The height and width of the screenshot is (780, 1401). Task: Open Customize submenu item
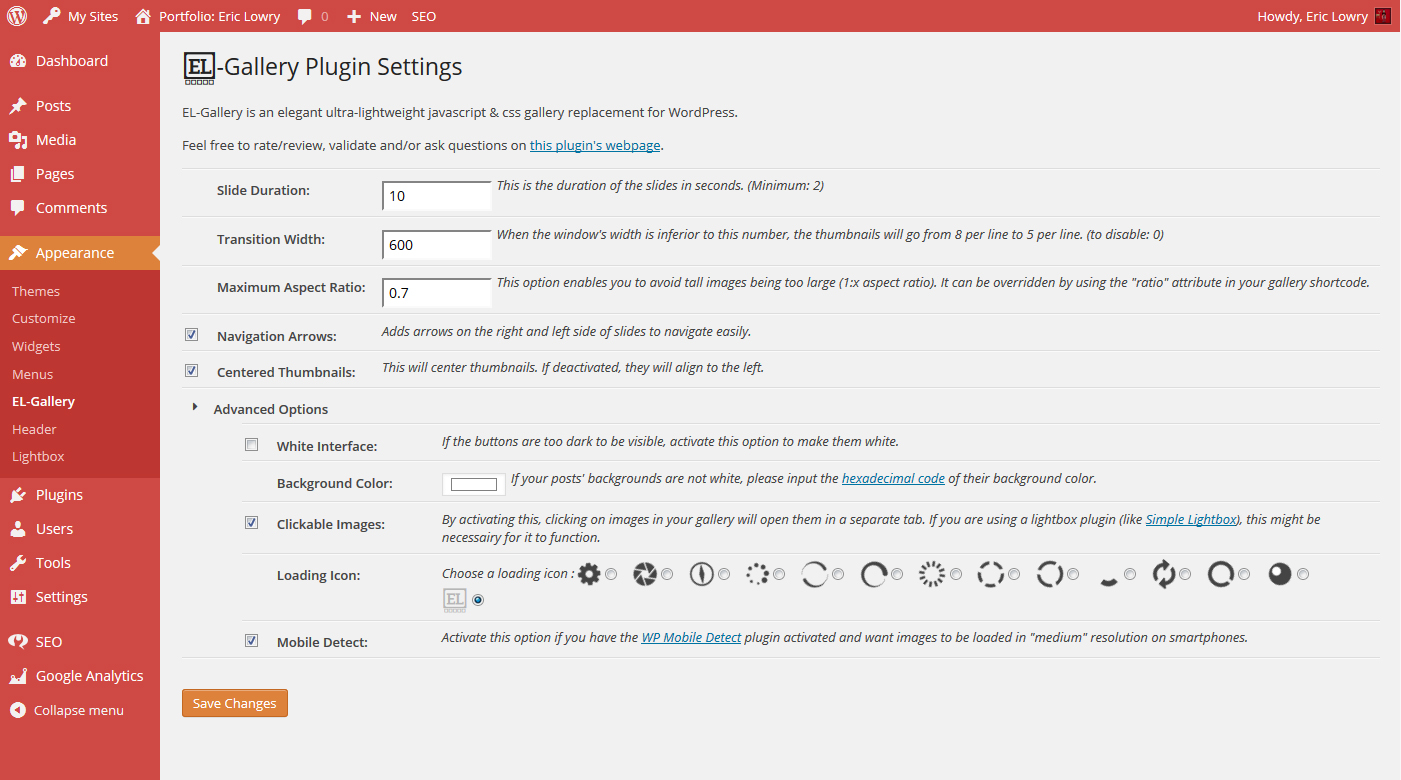coord(44,318)
